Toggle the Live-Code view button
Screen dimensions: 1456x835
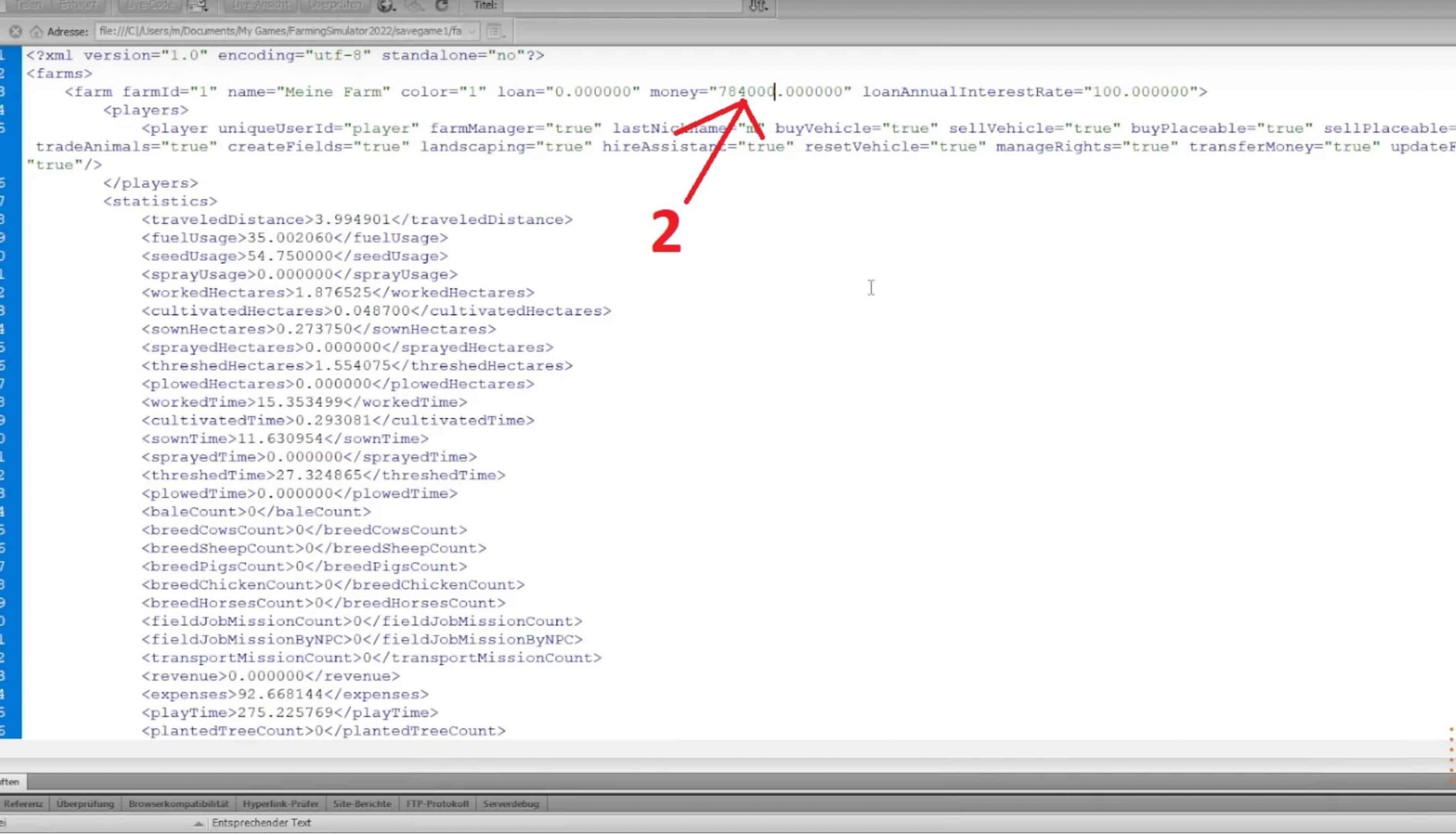(150, 5)
